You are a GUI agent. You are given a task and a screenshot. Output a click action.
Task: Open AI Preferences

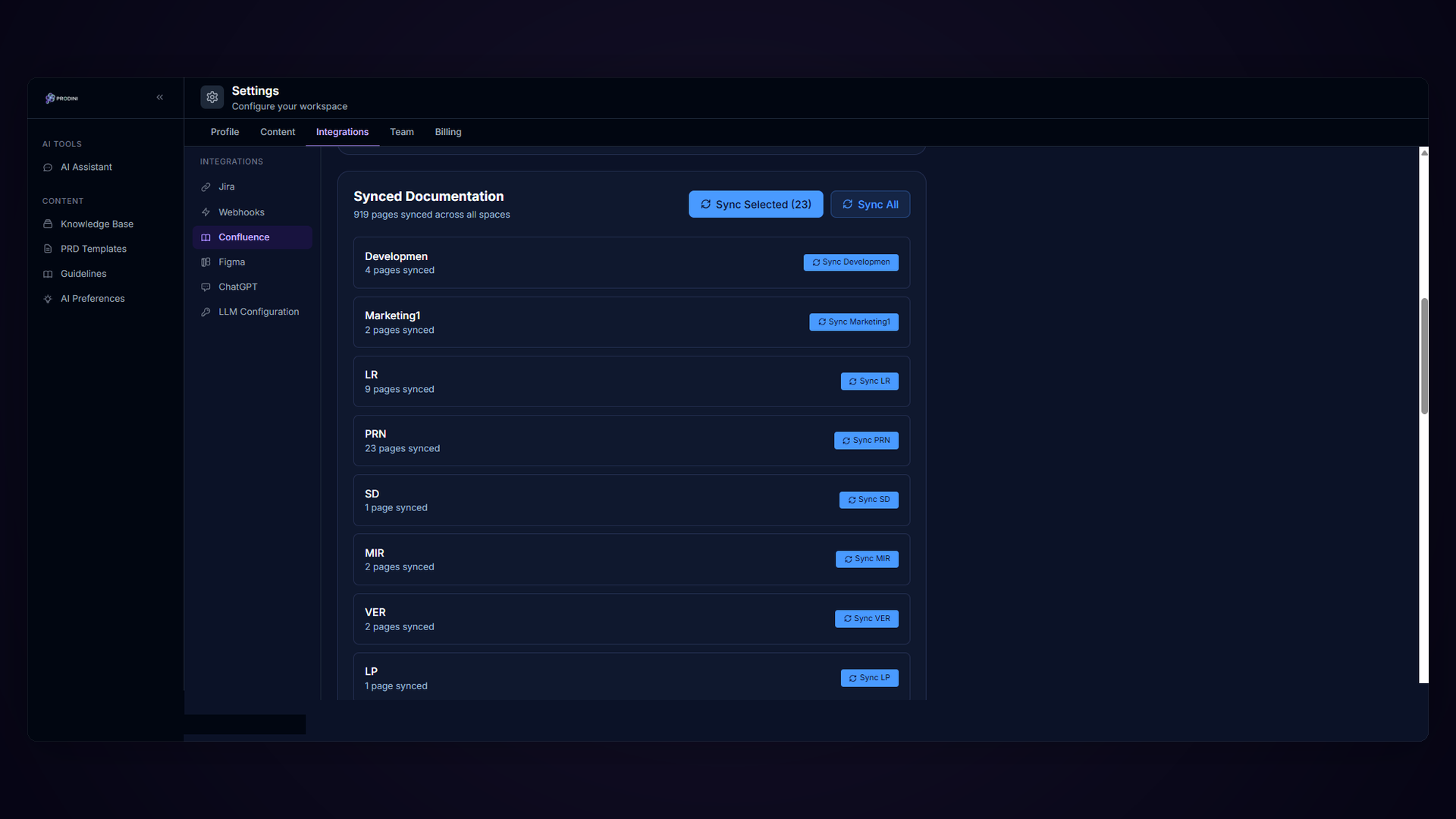[93, 299]
